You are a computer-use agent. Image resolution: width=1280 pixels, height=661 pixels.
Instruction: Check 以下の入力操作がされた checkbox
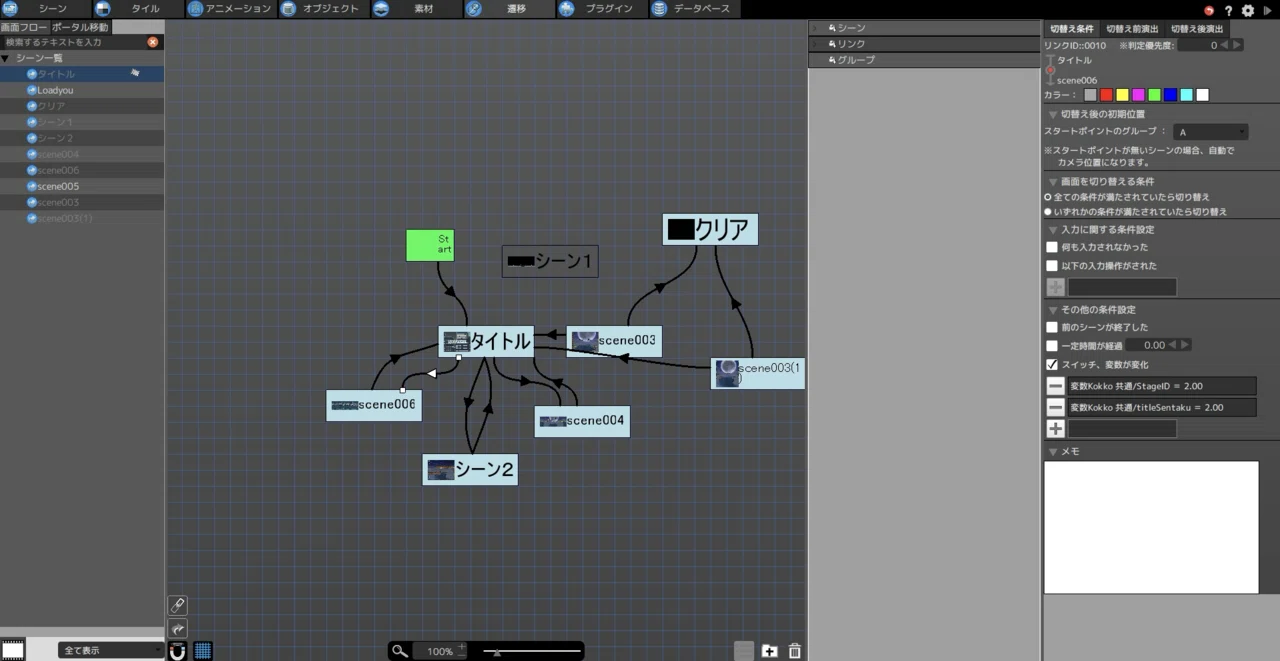click(x=1051, y=266)
